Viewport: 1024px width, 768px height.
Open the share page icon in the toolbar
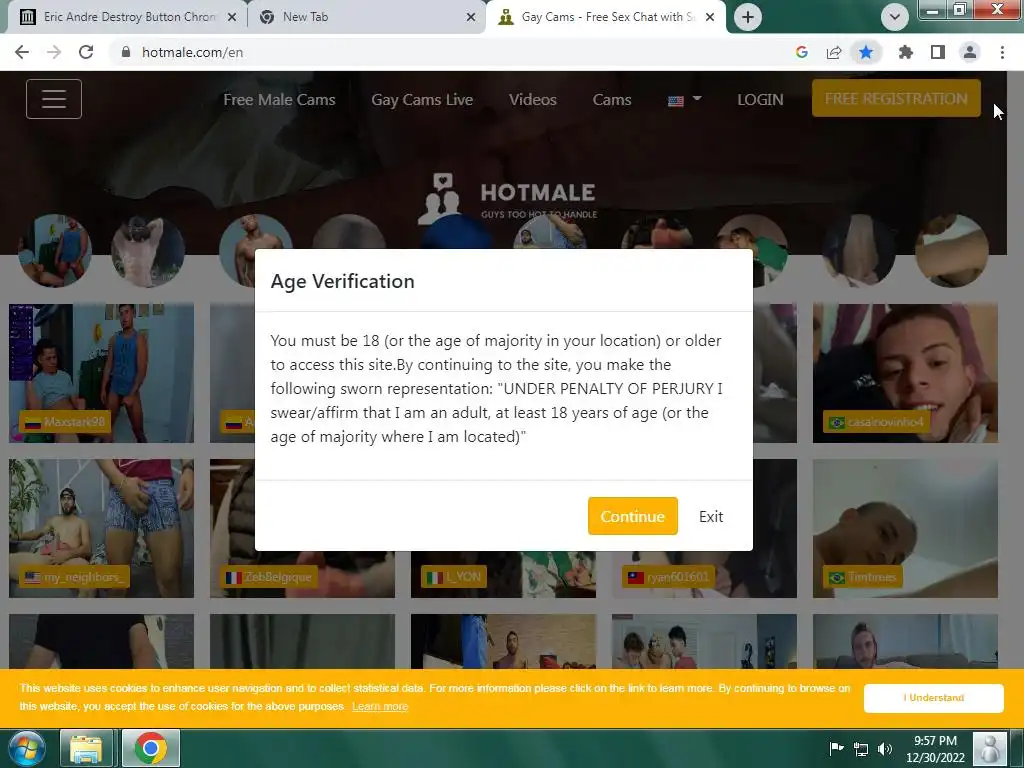(x=834, y=52)
